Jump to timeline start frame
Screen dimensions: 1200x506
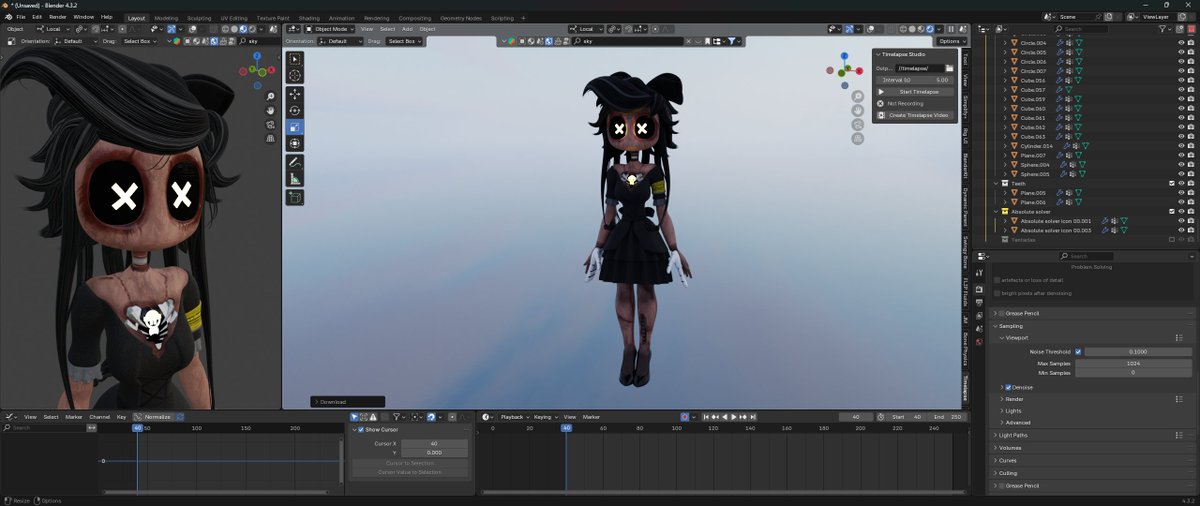click(706, 416)
